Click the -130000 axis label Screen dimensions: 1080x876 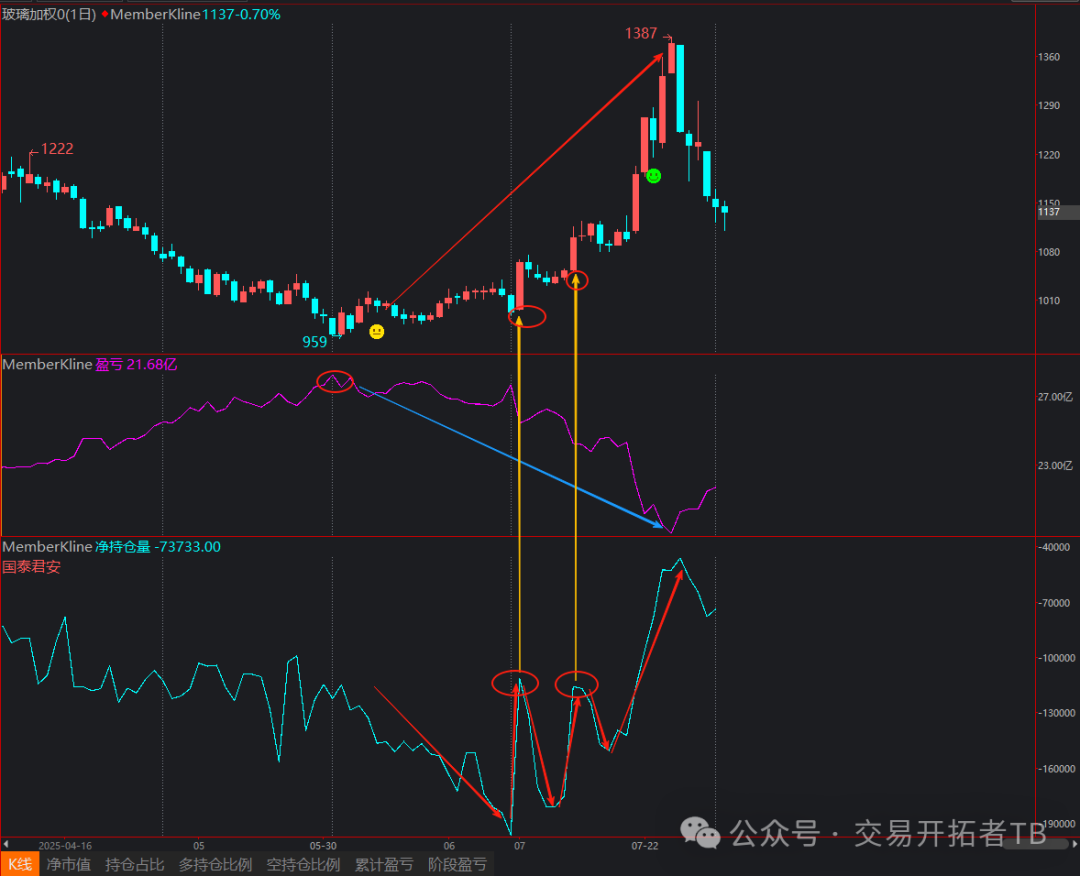point(1057,713)
